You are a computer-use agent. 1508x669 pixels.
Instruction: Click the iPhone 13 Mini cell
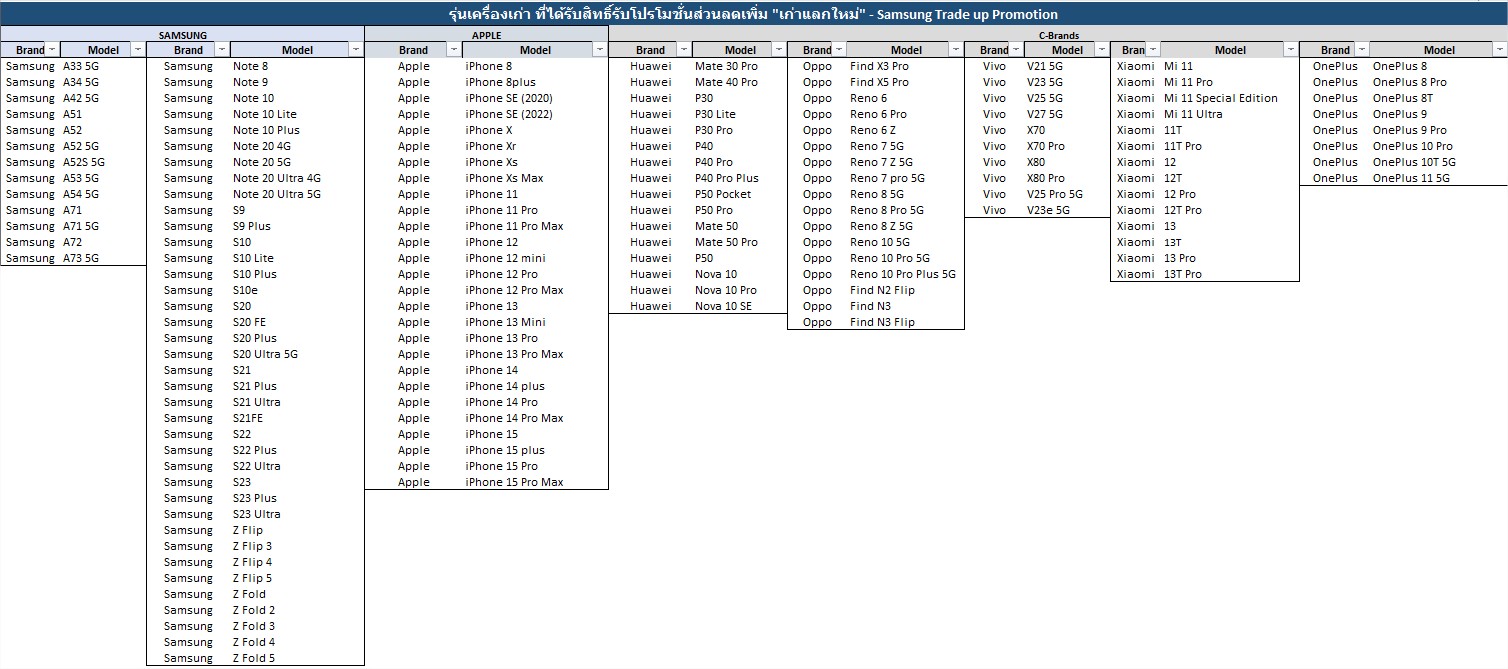[535, 322]
